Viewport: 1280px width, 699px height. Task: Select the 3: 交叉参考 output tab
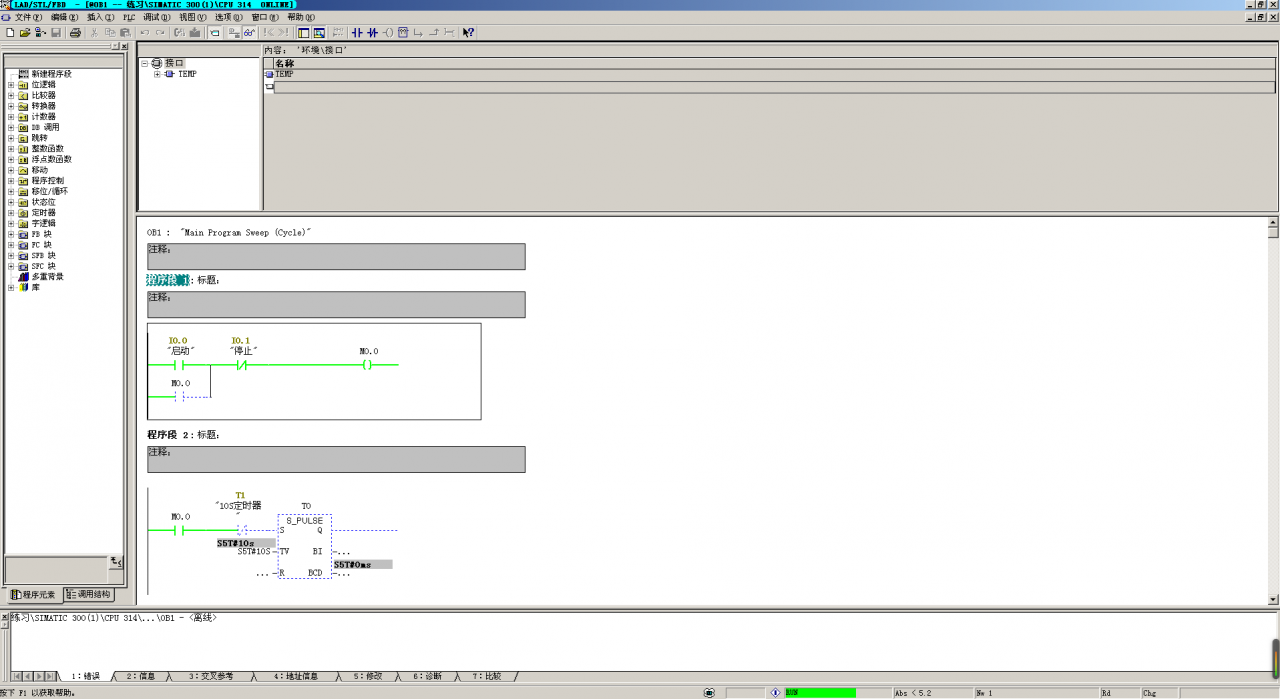(x=209, y=676)
